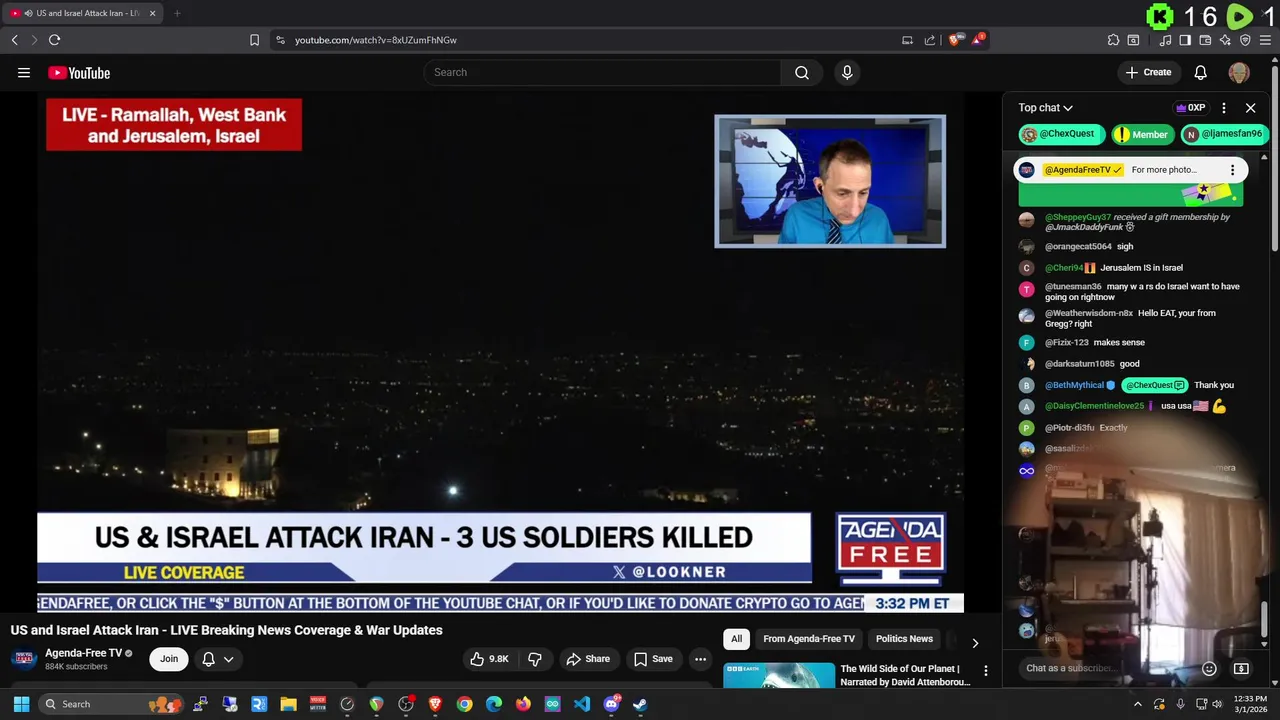This screenshot has height=720, width=1280.
Task: Close the live chat panel
Action: [1250, 108]
